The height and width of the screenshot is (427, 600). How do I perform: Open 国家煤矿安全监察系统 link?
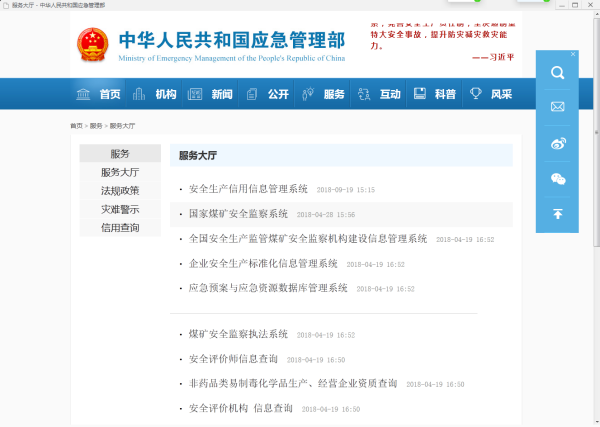click(238, 214)
